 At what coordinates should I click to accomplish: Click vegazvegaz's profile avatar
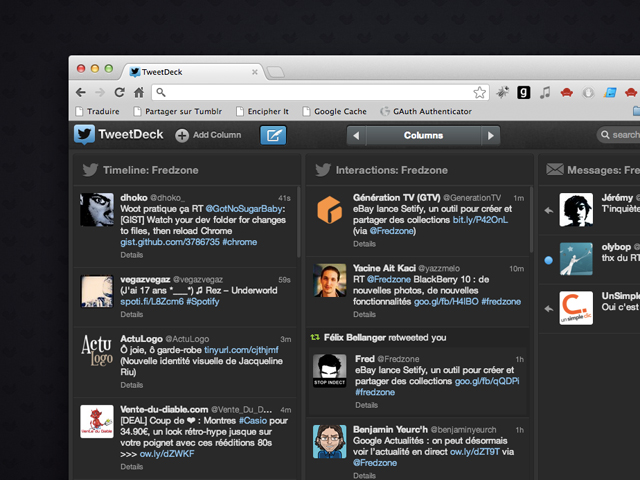(x=97, y=291)
